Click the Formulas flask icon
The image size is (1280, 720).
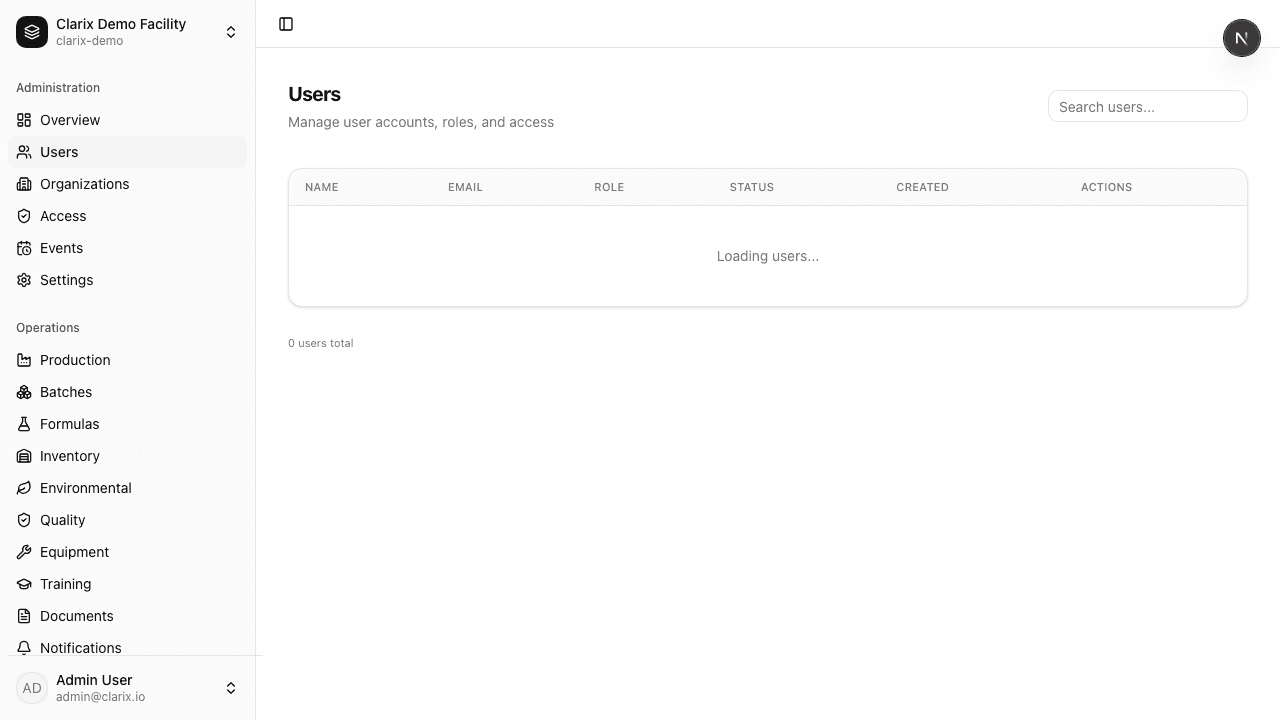pos(24,424)
